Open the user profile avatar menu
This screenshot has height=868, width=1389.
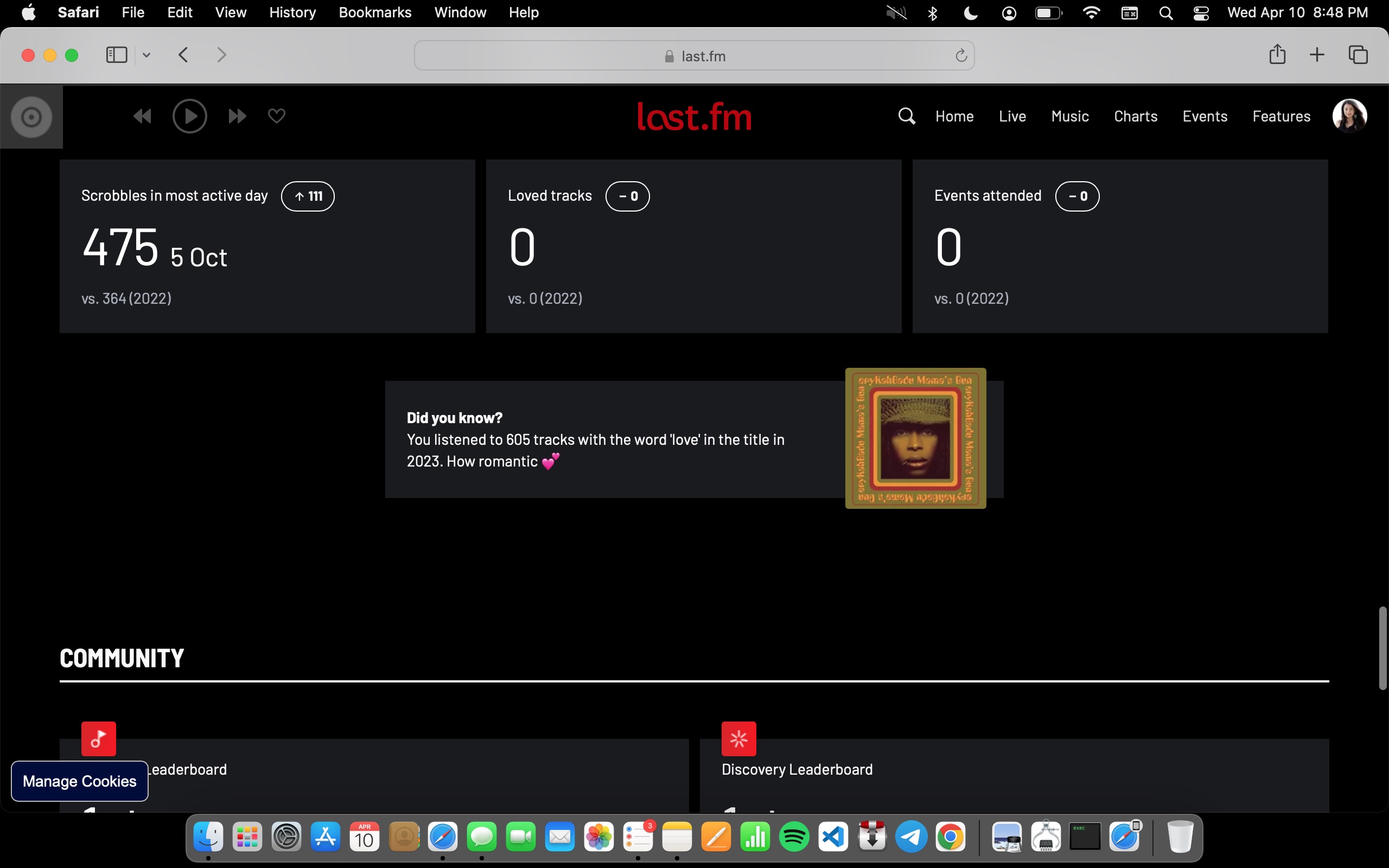(1349, 116)
